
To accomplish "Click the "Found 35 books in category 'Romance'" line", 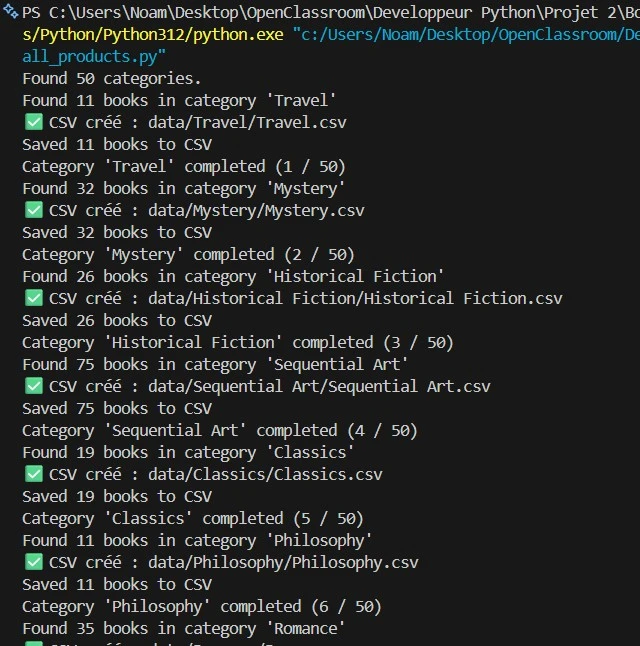I will [x=183, y=628].
